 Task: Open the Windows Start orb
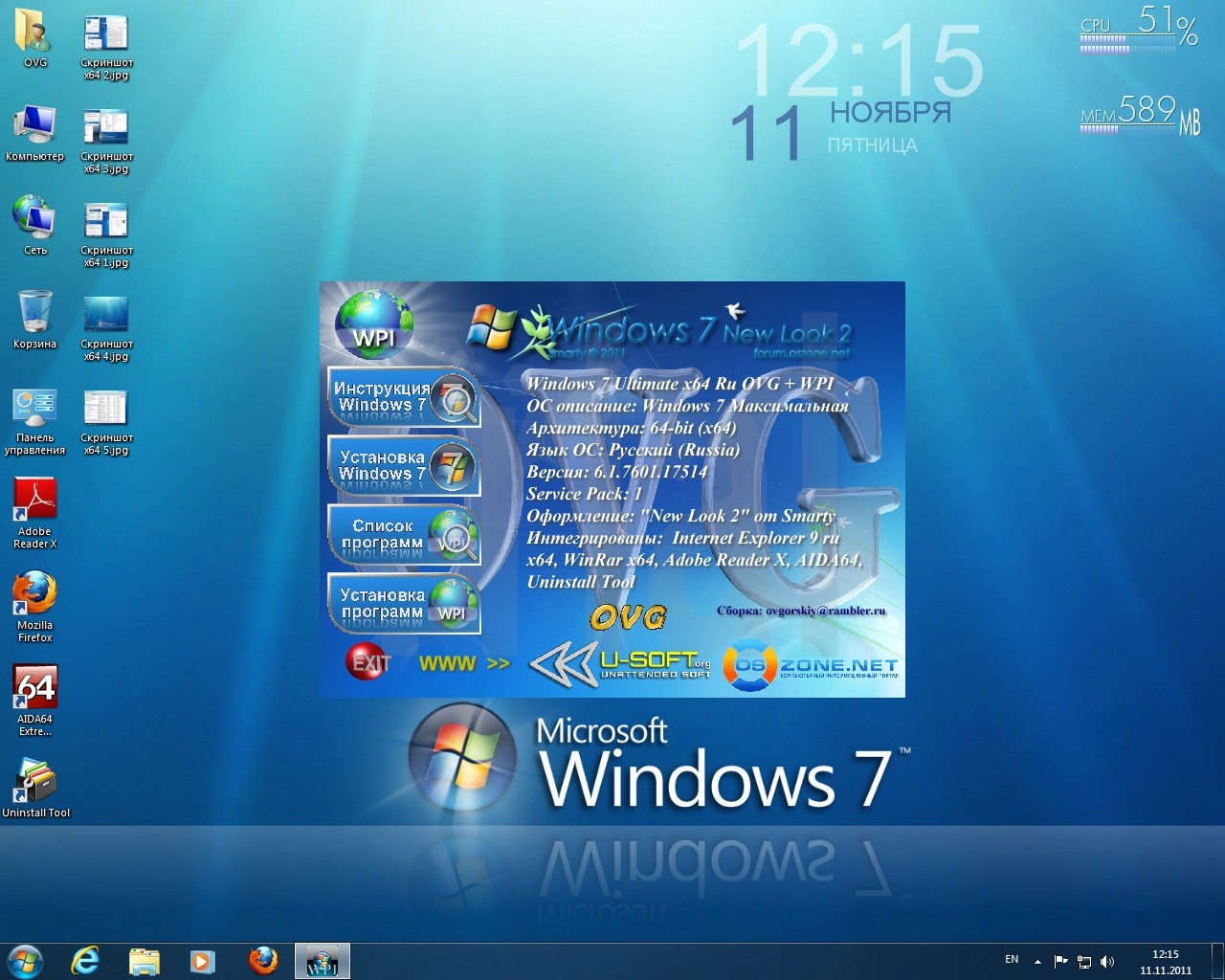coord(25,961)
